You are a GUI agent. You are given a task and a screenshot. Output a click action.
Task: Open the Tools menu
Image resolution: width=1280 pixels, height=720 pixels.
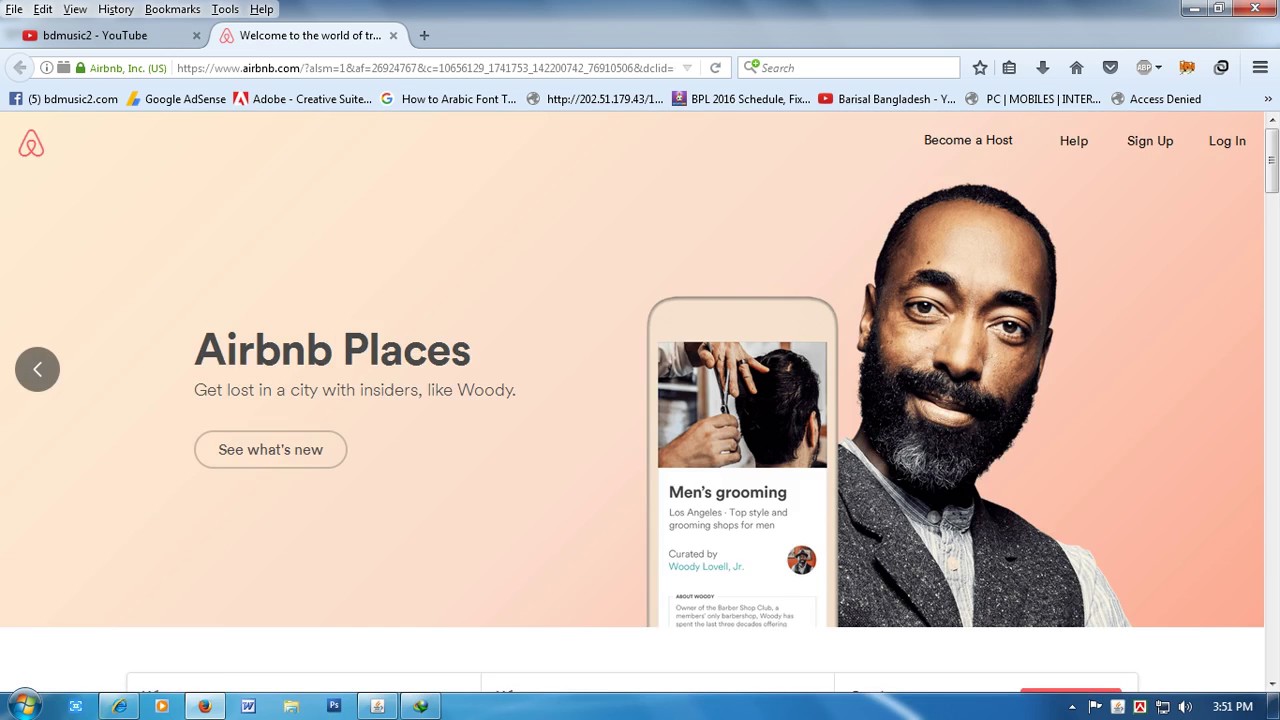[x=225, y=9]
